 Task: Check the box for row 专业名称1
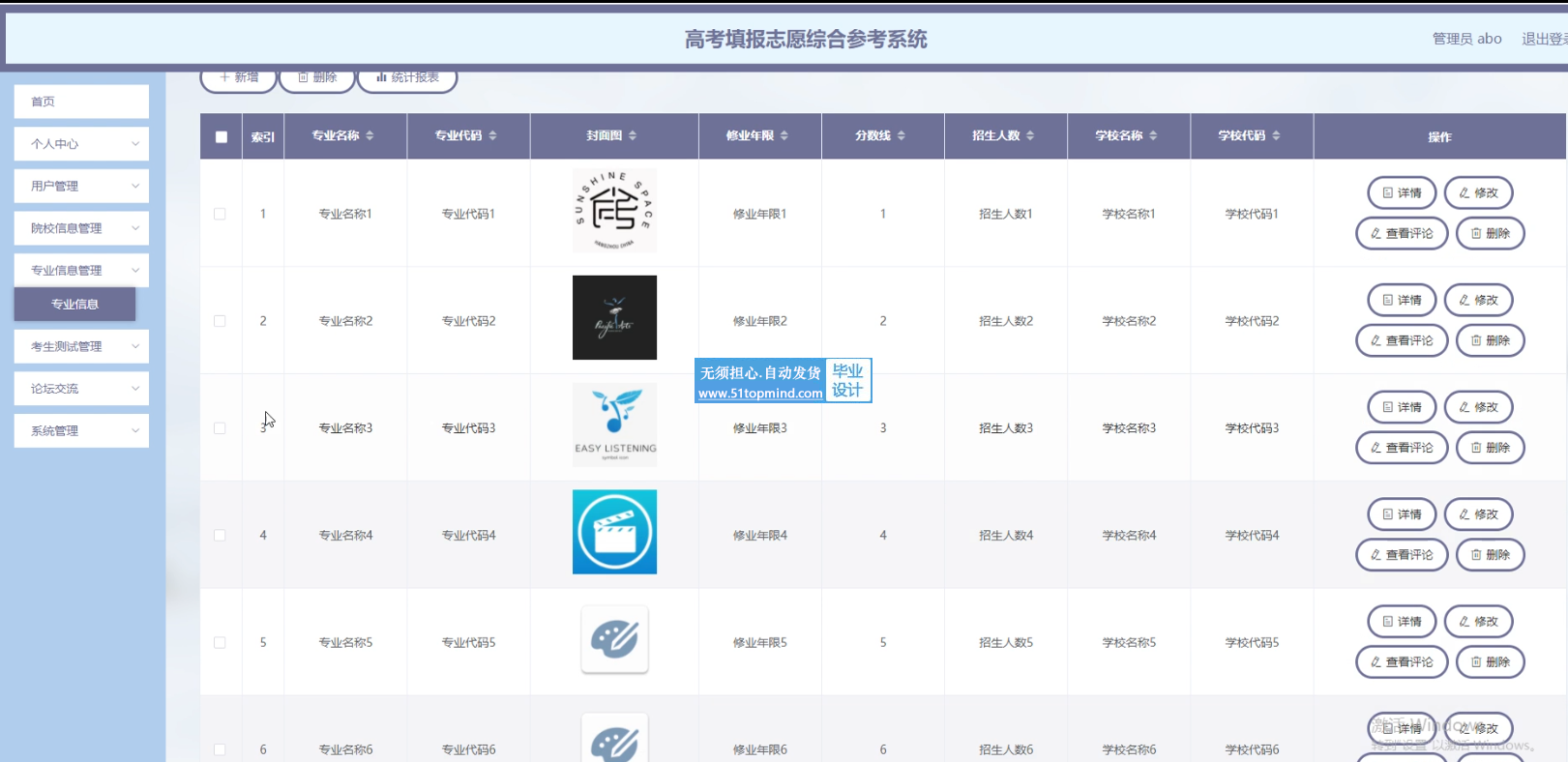[220, 214]
